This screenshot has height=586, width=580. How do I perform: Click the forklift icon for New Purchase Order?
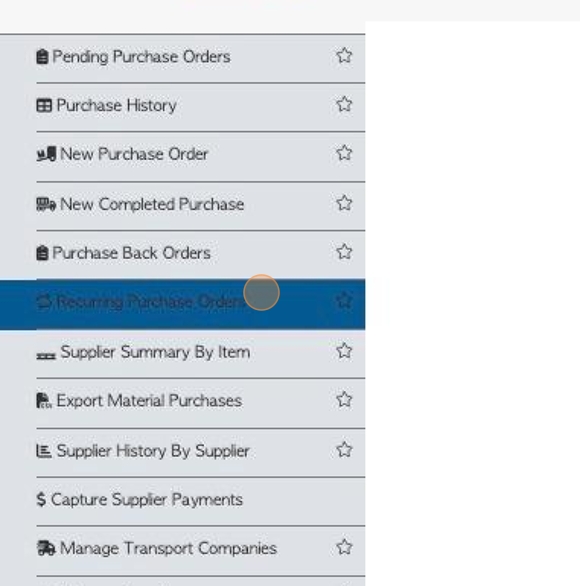click(46, 154)
